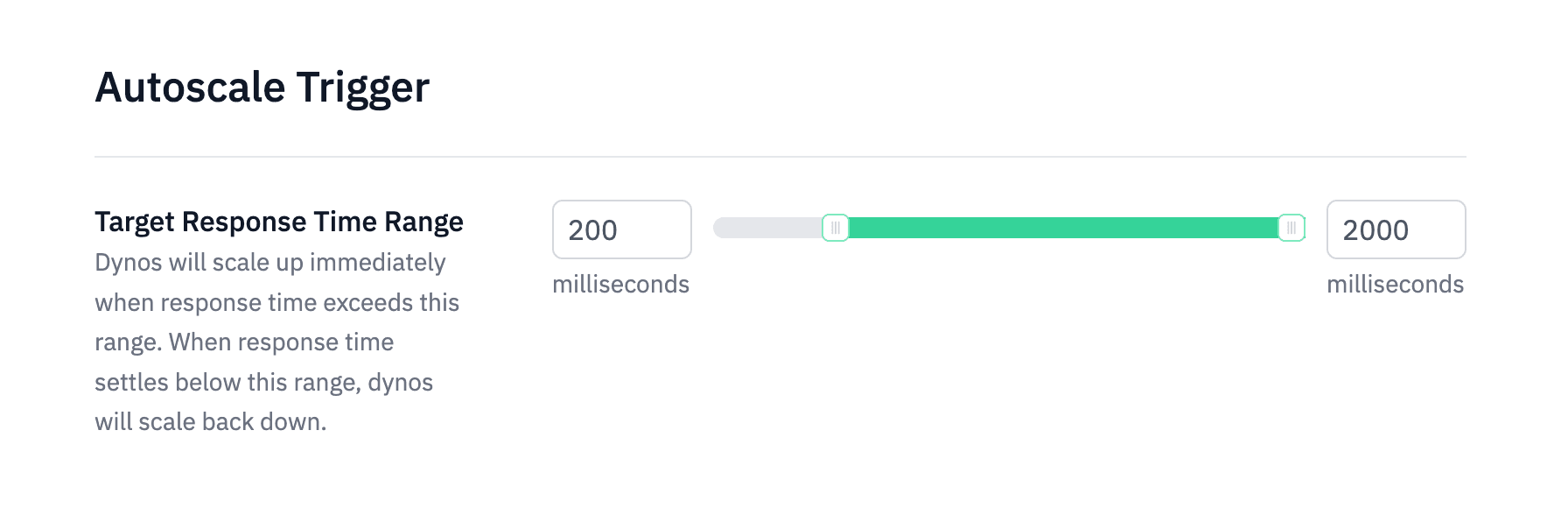Click the right slider thumb grip icon

coord(1293,228)
